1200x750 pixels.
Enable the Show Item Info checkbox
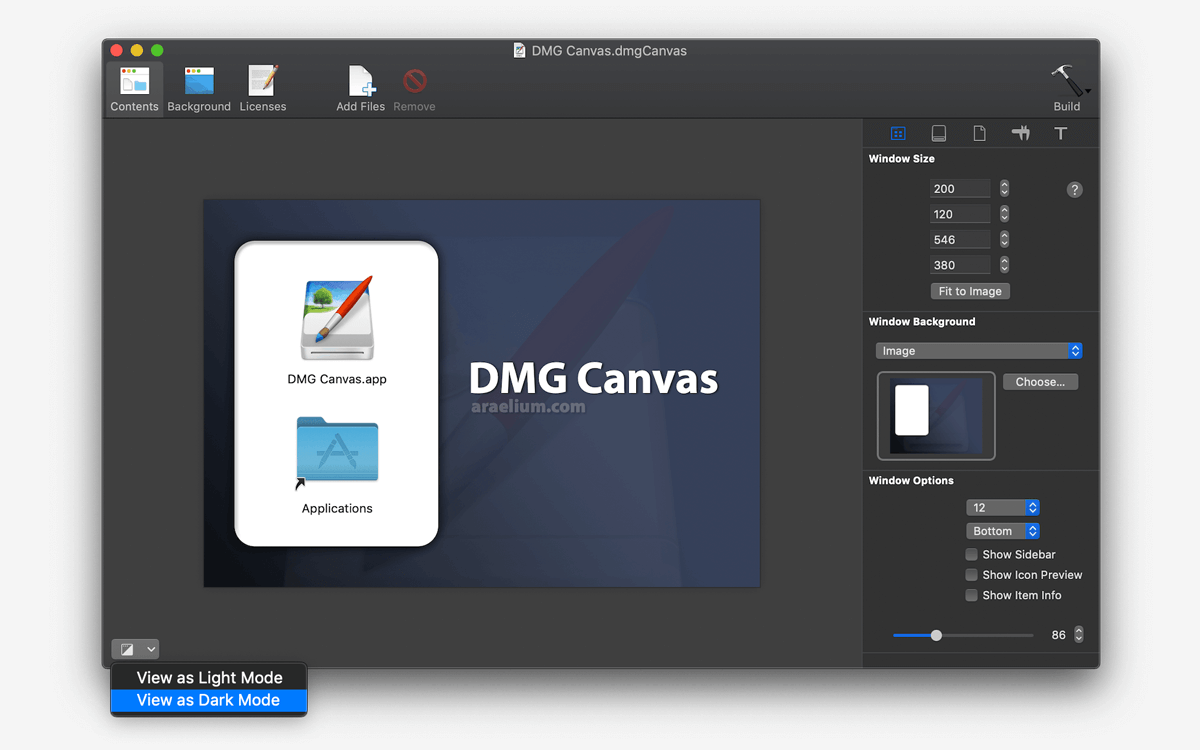[971, 595]
